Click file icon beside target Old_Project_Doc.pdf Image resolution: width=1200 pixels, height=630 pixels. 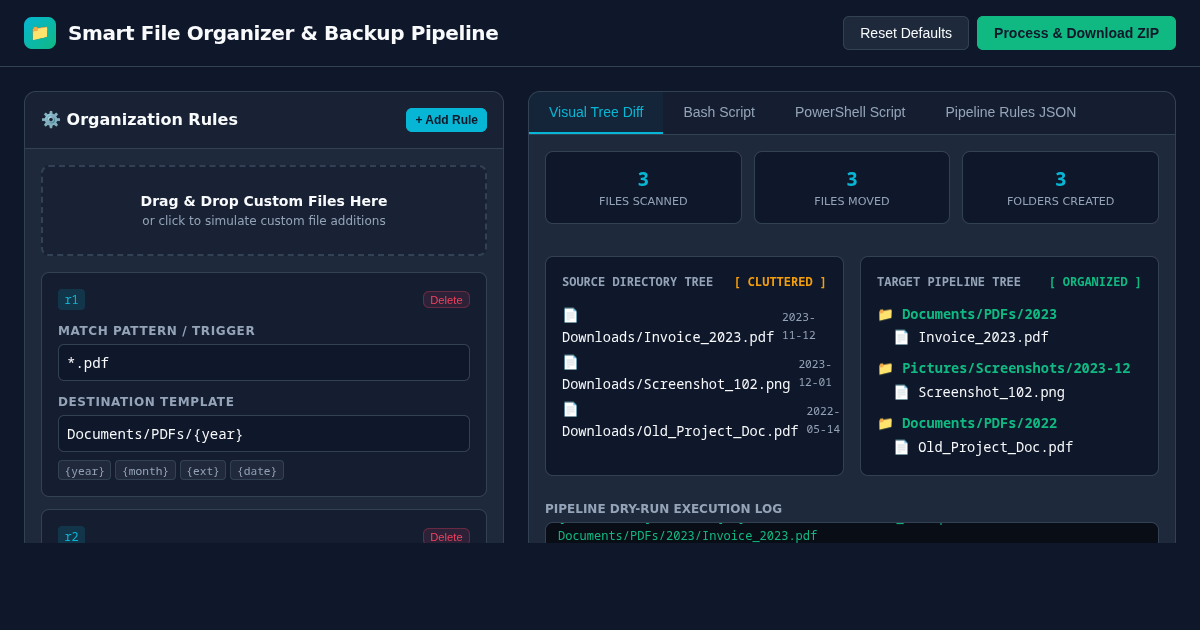pyautogui.click(x=901, y=447)
